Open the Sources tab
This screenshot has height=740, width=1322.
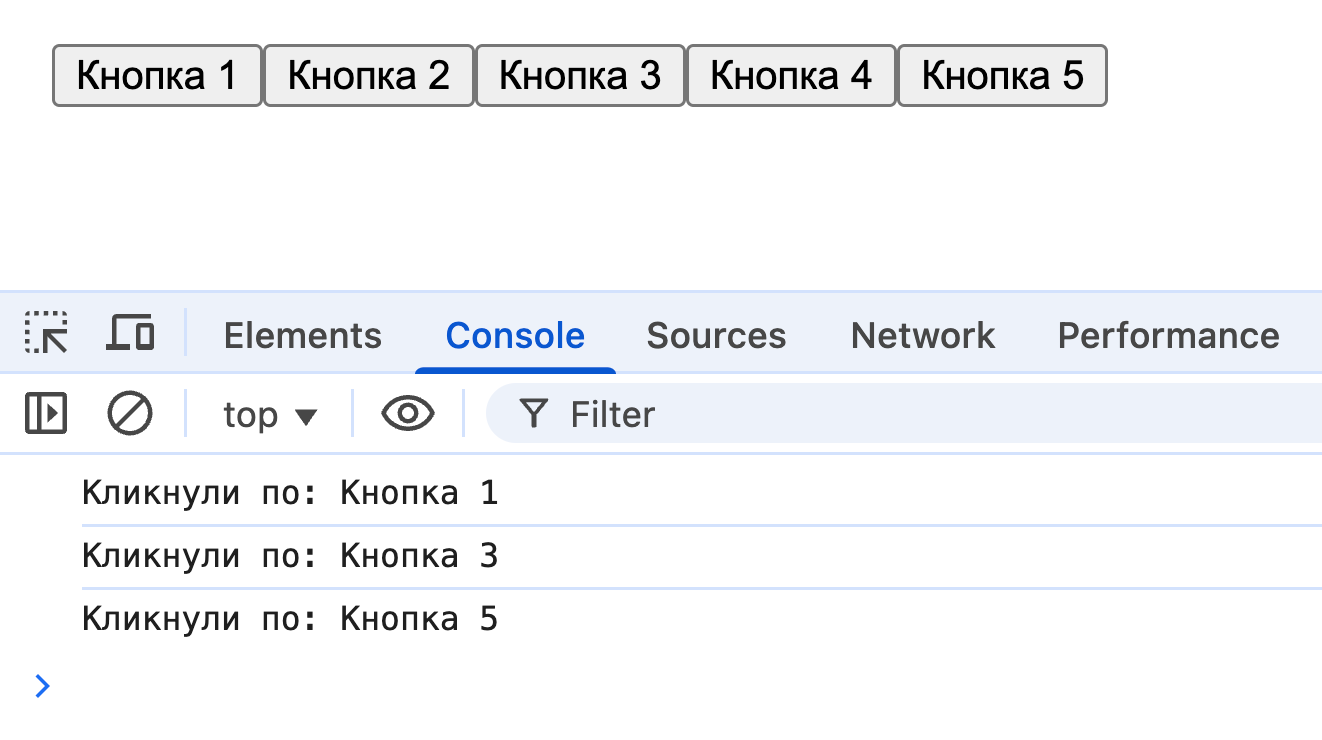(x=716, y=336)
